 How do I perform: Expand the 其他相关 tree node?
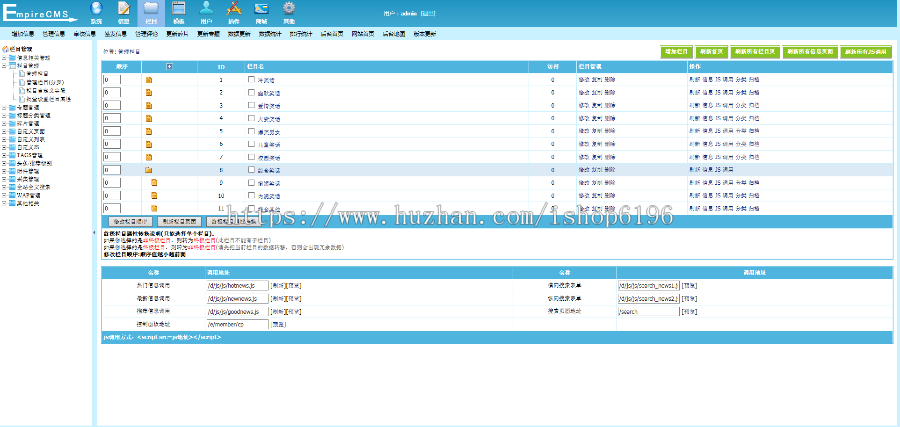(x=4, y=203)
